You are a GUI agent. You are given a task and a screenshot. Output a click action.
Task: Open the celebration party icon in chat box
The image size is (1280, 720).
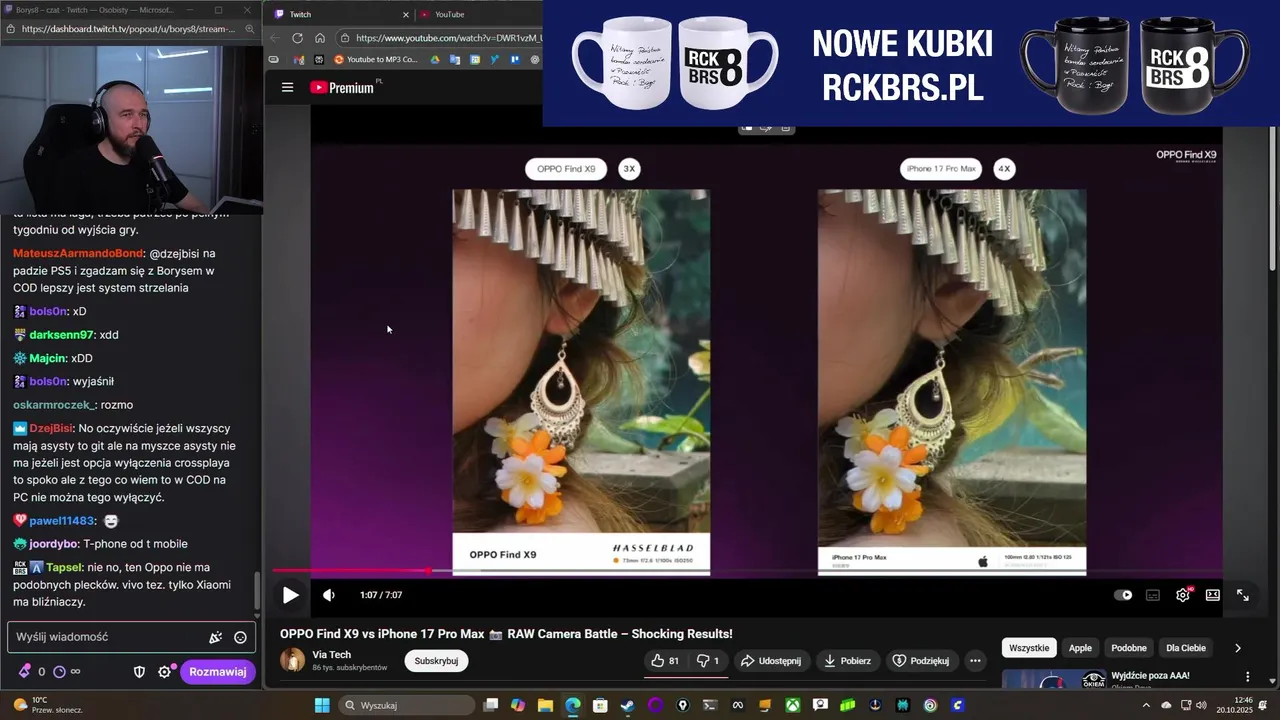215,637
